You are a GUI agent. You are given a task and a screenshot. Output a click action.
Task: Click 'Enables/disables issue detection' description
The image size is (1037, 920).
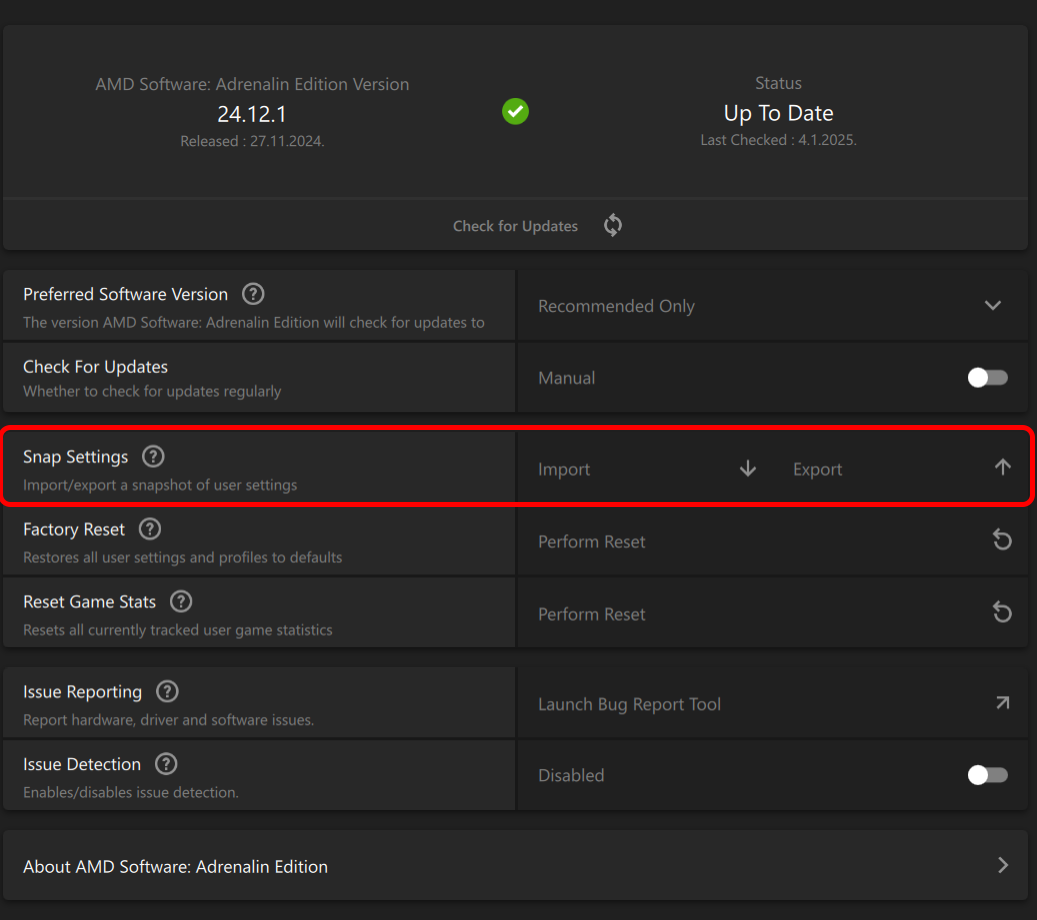[131, 792]
